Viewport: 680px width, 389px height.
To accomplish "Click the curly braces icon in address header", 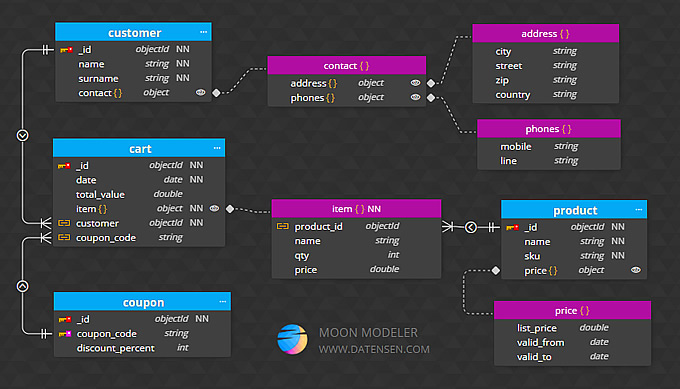I will [564, 34].
